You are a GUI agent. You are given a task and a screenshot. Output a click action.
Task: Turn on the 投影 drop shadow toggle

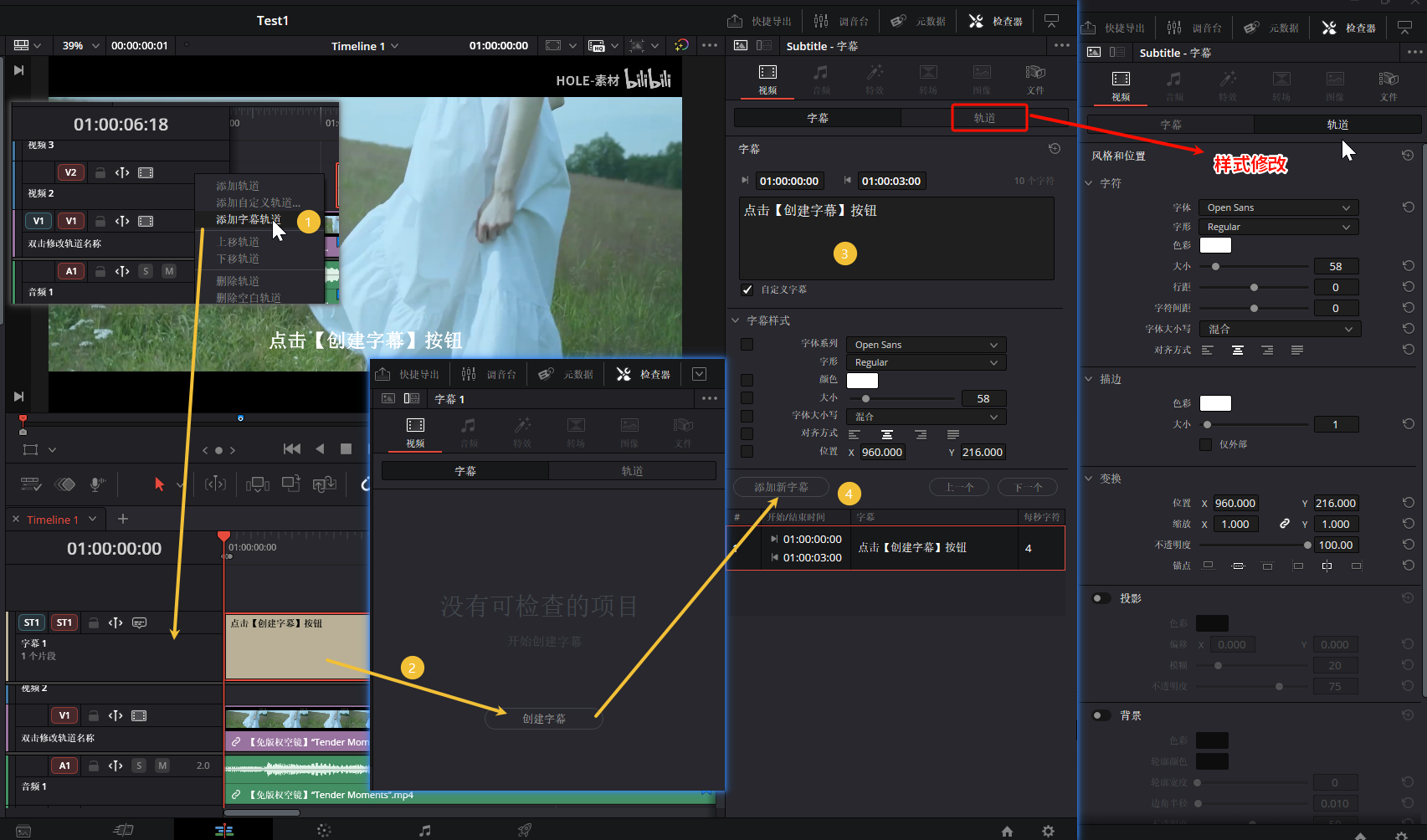point(1101,598)
